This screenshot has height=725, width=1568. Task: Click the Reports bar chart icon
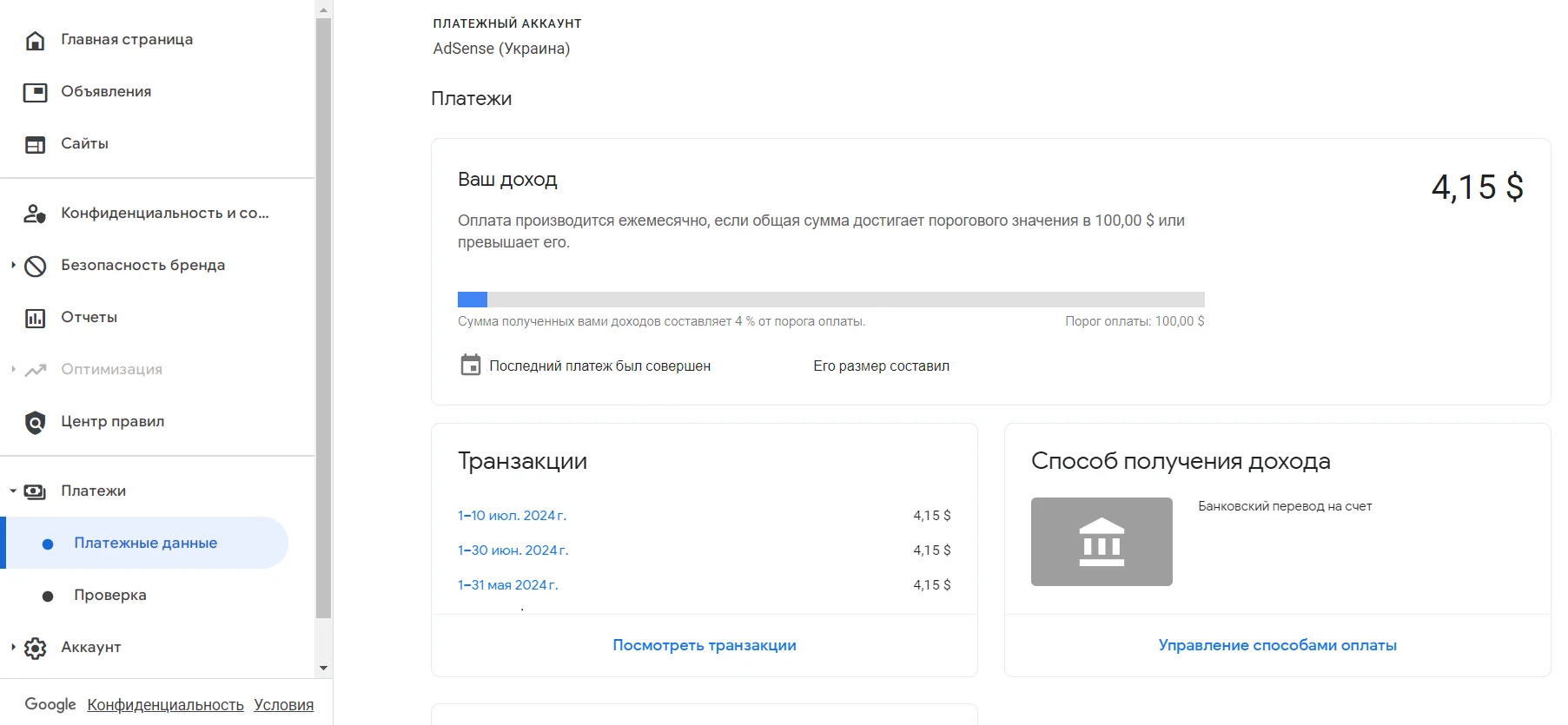click(35, 318)
